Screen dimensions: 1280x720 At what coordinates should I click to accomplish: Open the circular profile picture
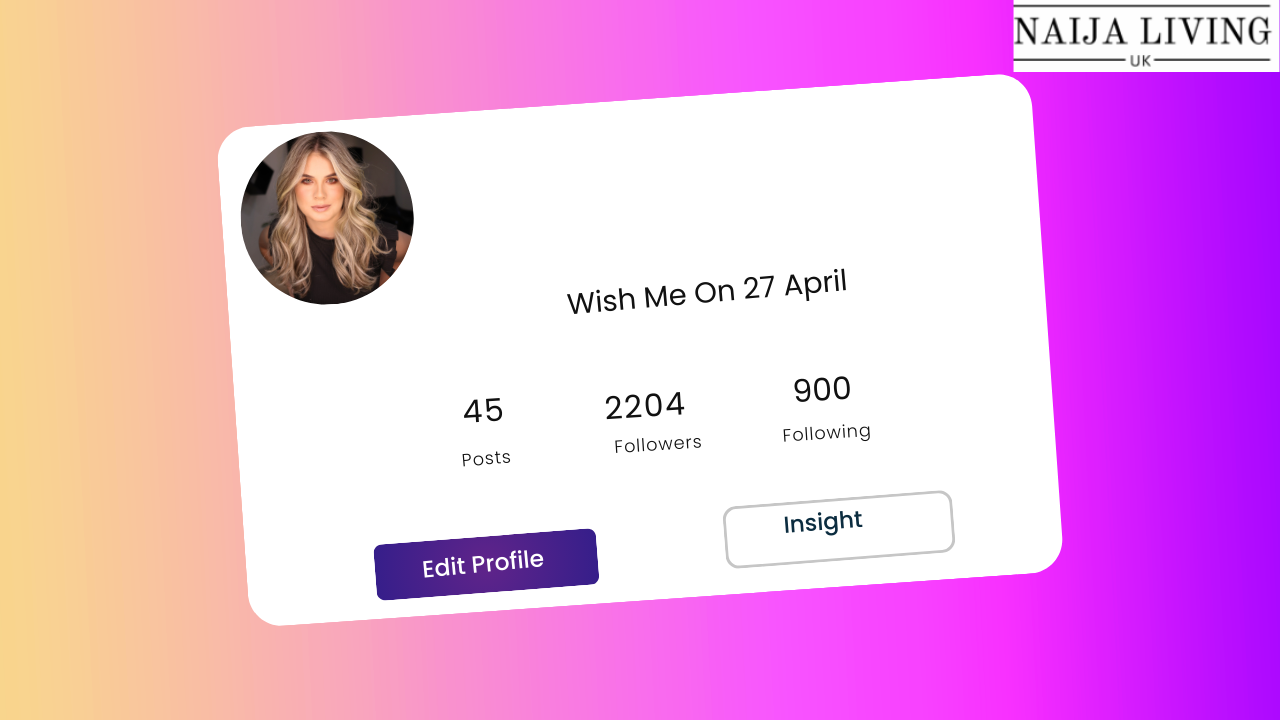point(327,218)
